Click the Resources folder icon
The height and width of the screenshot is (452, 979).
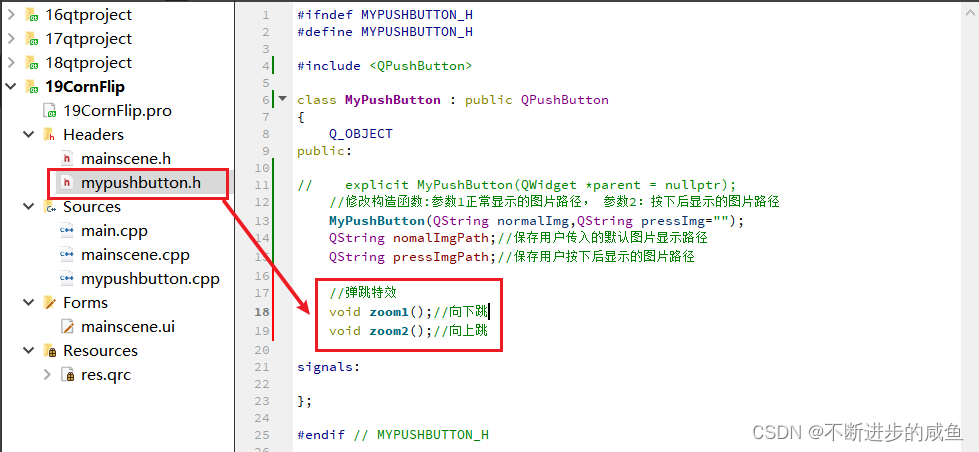pos(50,351)
